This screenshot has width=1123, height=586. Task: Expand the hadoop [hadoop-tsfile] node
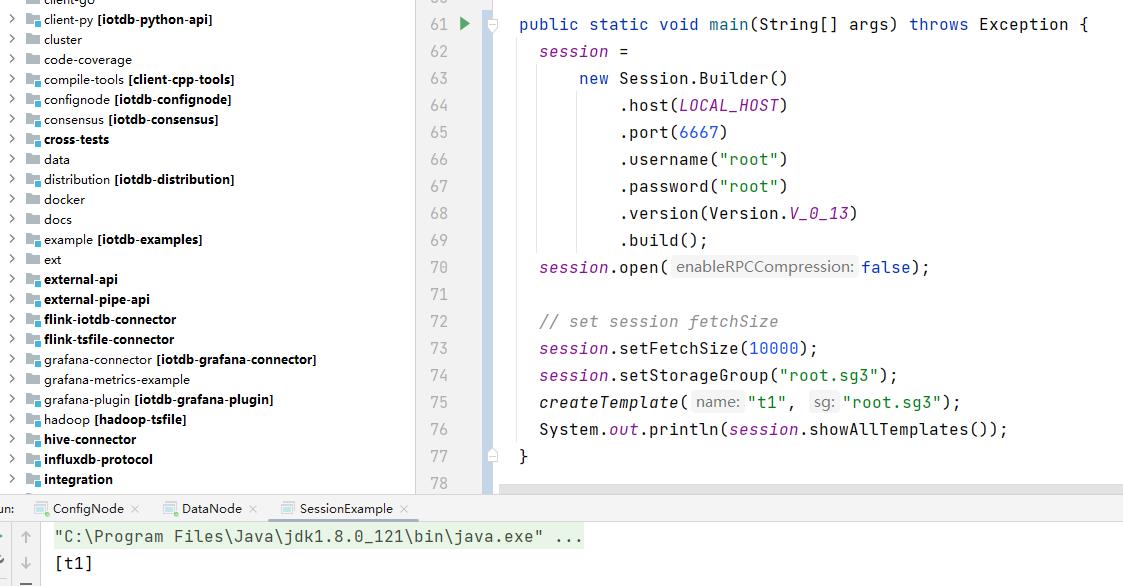[x=11, y=419]
